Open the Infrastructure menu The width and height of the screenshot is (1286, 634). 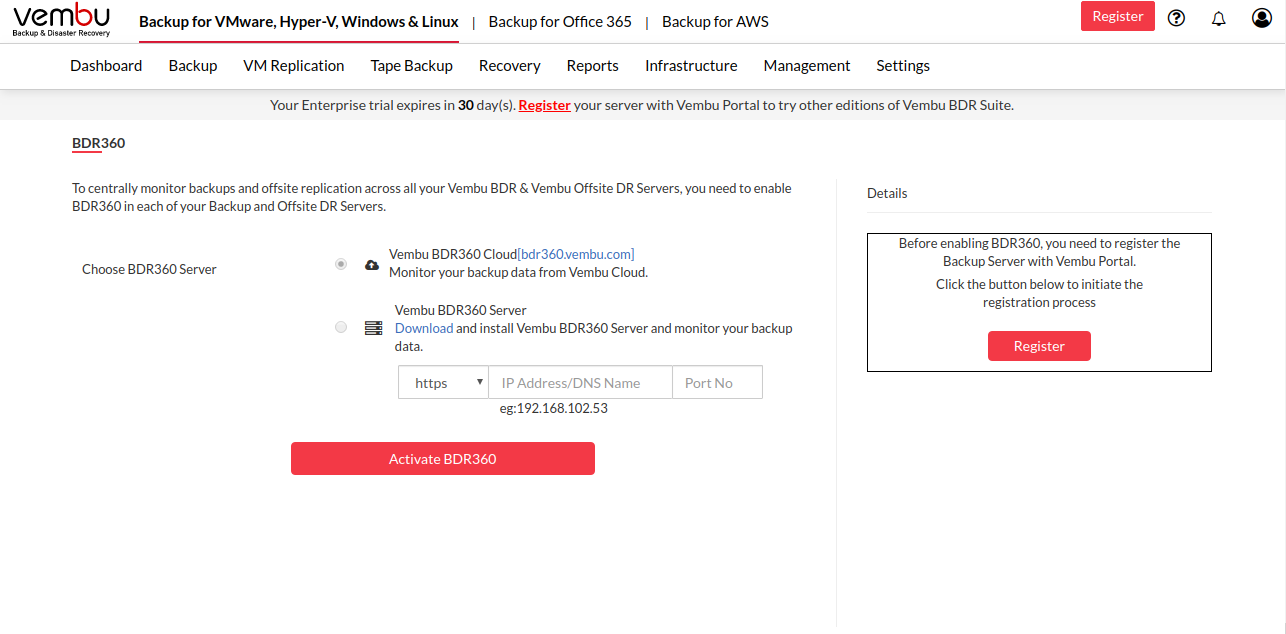pyautogui.click(x=691, y=65)
